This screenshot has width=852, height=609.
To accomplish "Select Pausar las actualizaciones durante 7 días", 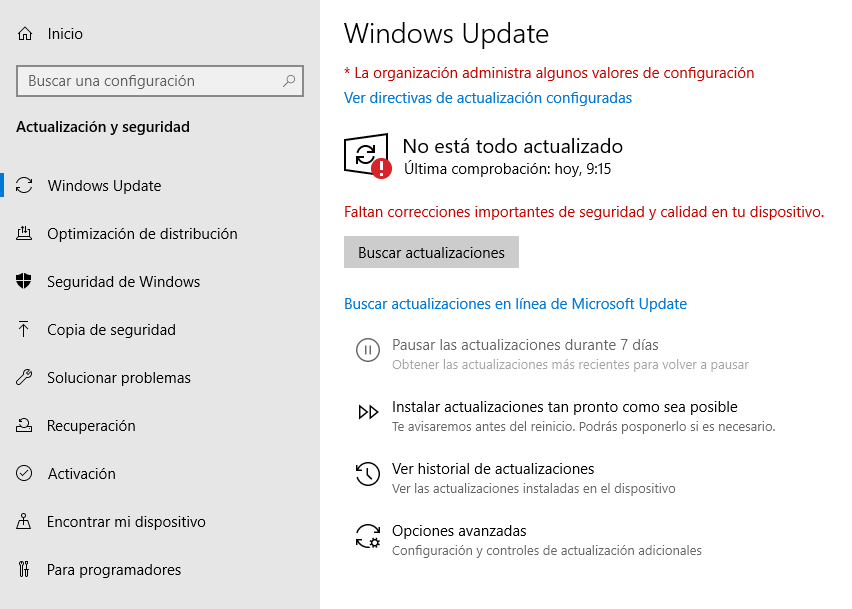I will click(525, 345).
